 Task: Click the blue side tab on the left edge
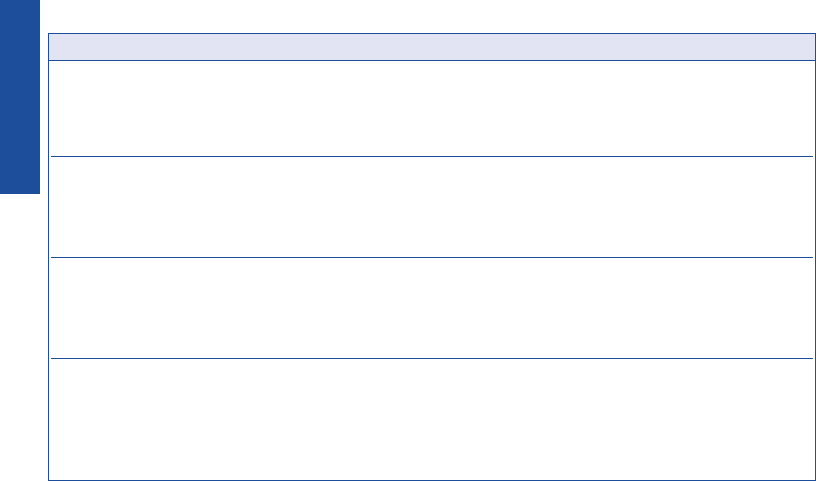pyautogui.click(x=19, y=97)
